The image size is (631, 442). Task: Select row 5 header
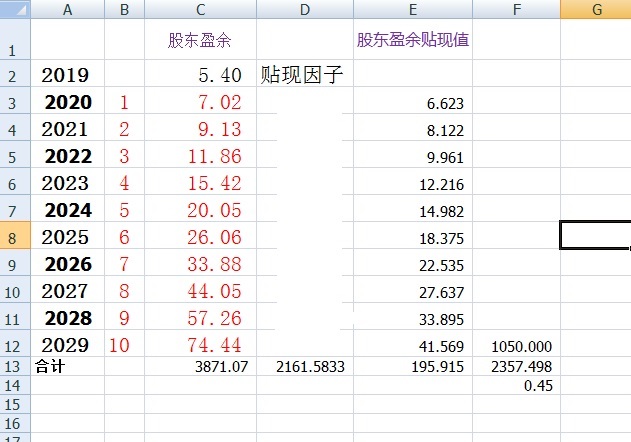(x=15, y=154)
